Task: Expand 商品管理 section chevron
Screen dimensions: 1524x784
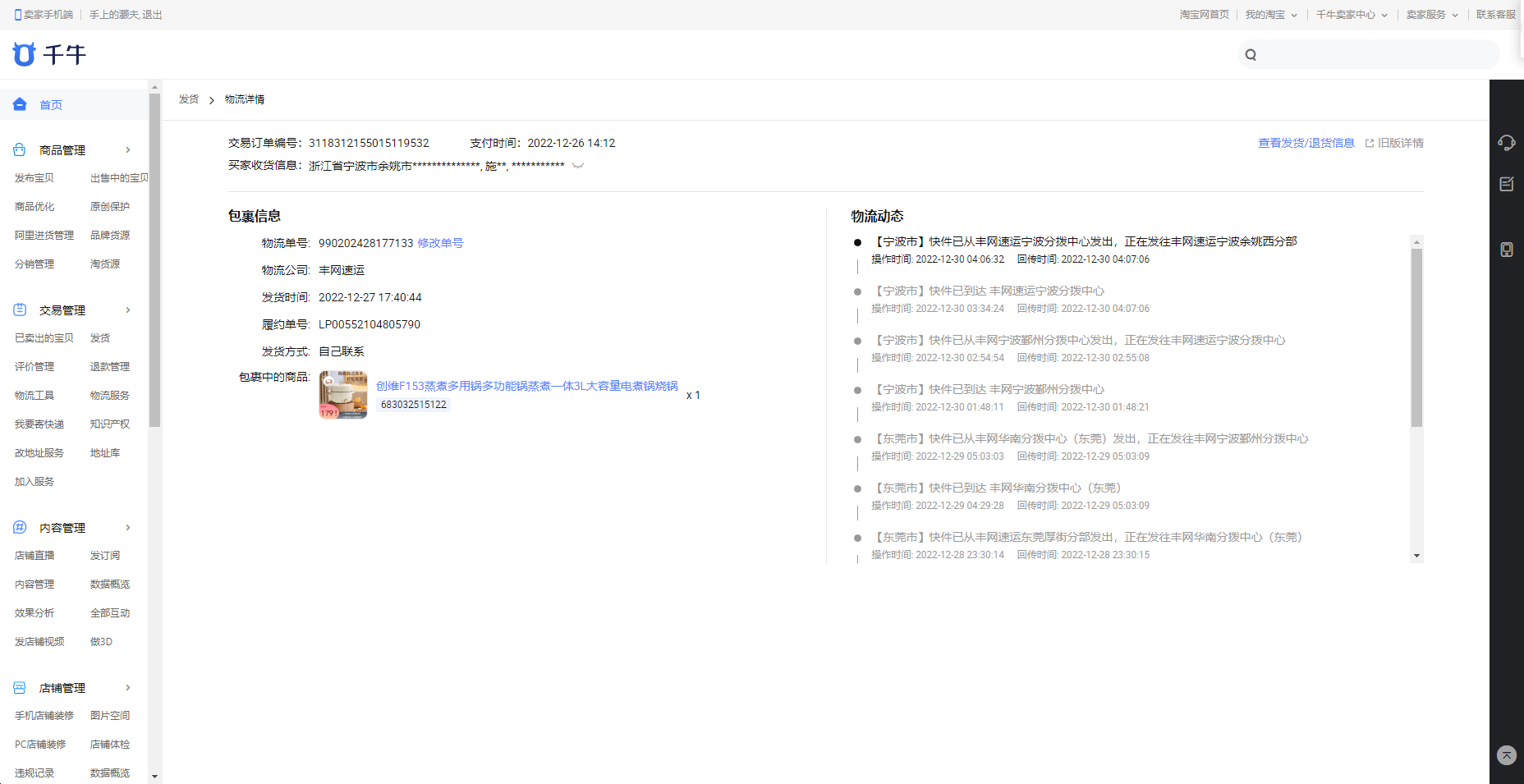Action: point(128,149)
